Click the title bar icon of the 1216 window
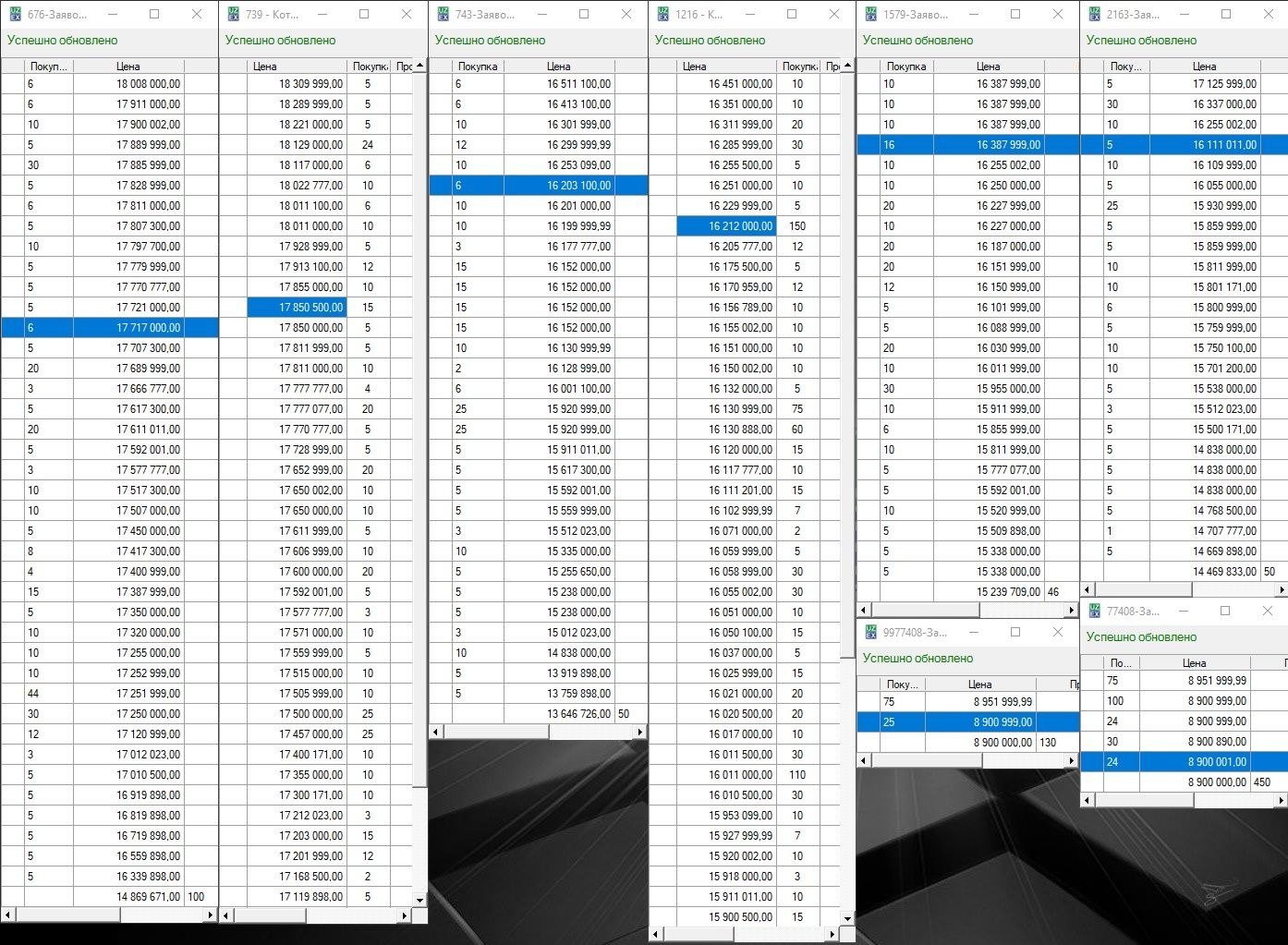The height and width of the screenshot is (945, 1288). click(x=662, y=15)
